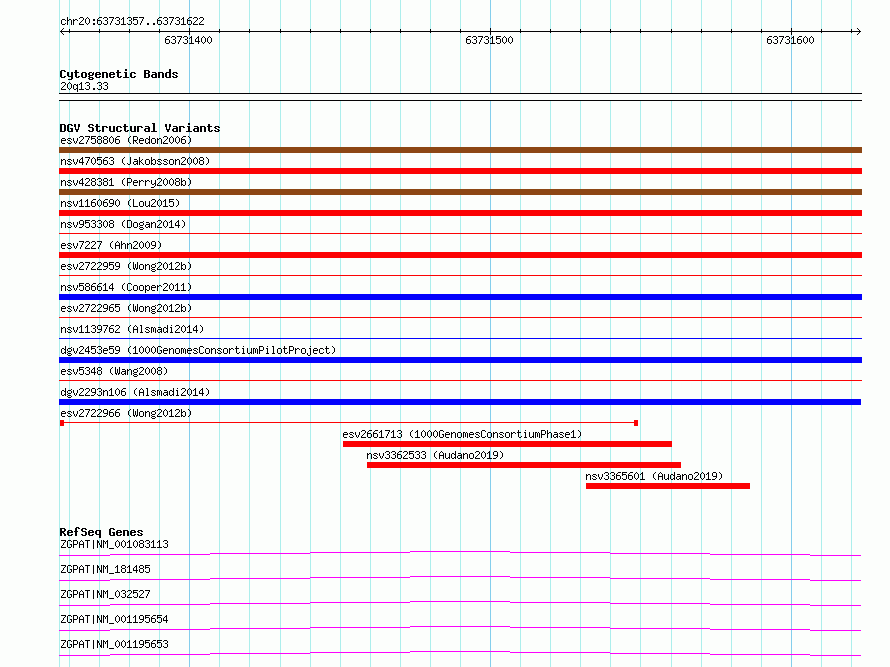Click the 63731400 ruler position label
The width and height of the screenshot is (890, 667).
(x=188, y=40)
